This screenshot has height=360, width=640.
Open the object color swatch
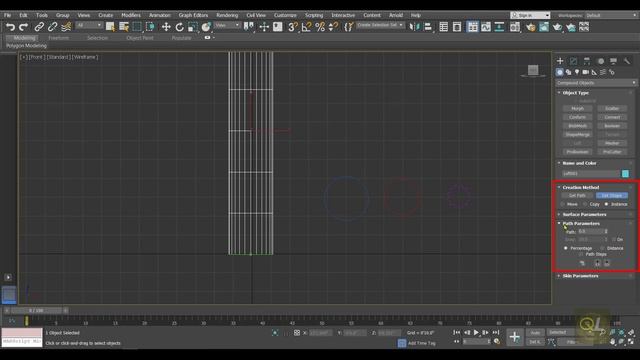tap(625, 173)
